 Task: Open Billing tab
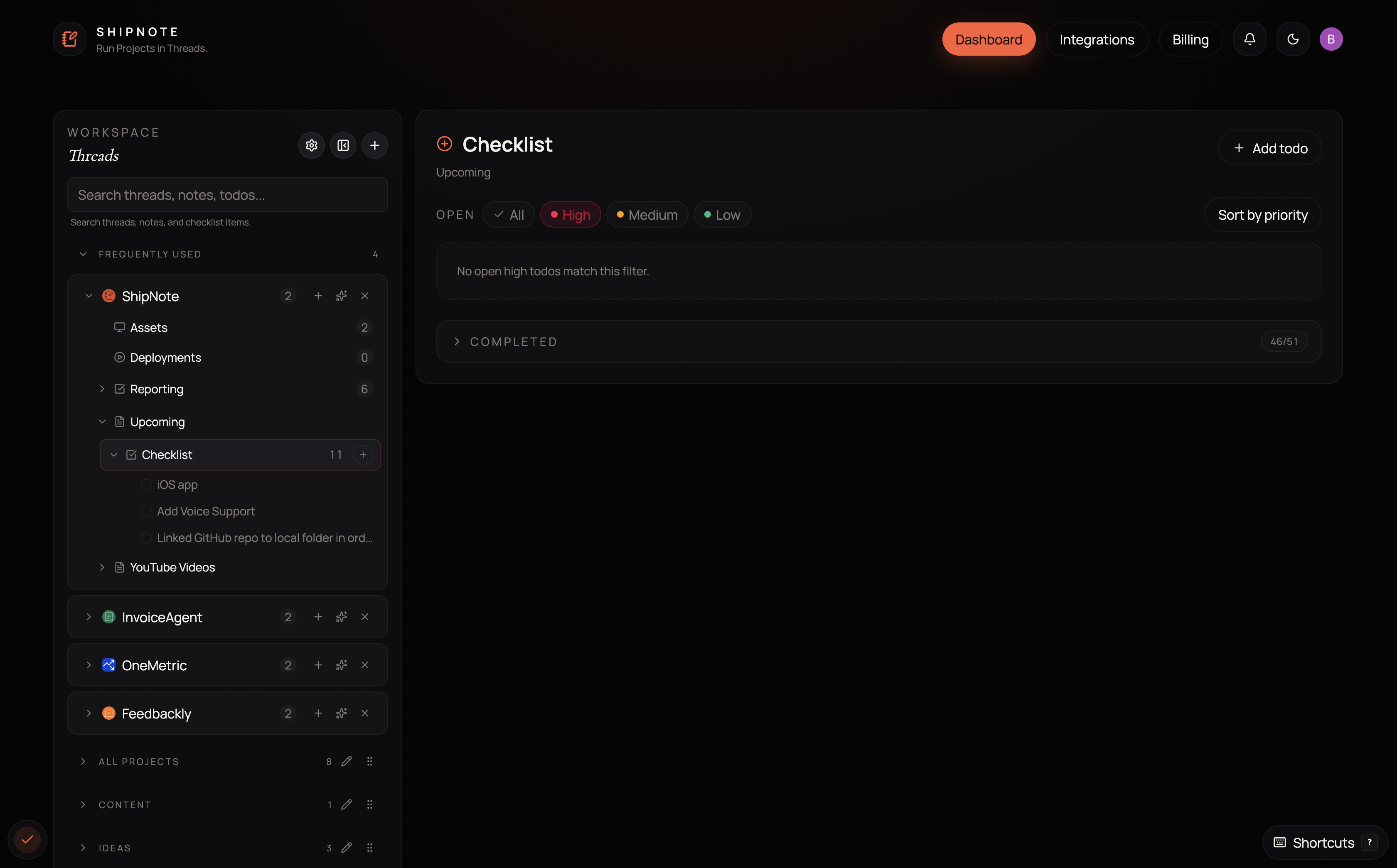1190,39
